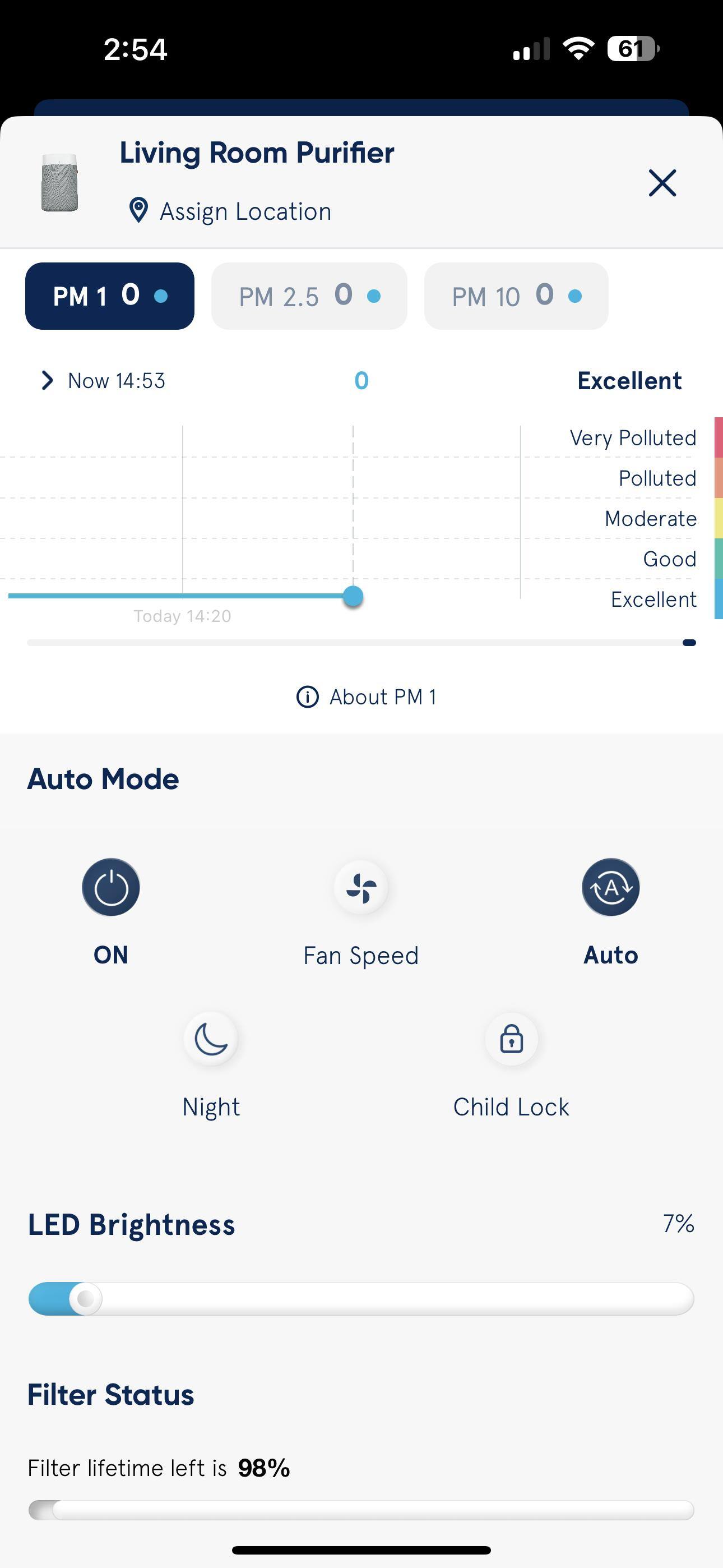Enable Night mode moon icon
The height and width of the screenshot is (1568, 723).
(x=211, y=1038)
